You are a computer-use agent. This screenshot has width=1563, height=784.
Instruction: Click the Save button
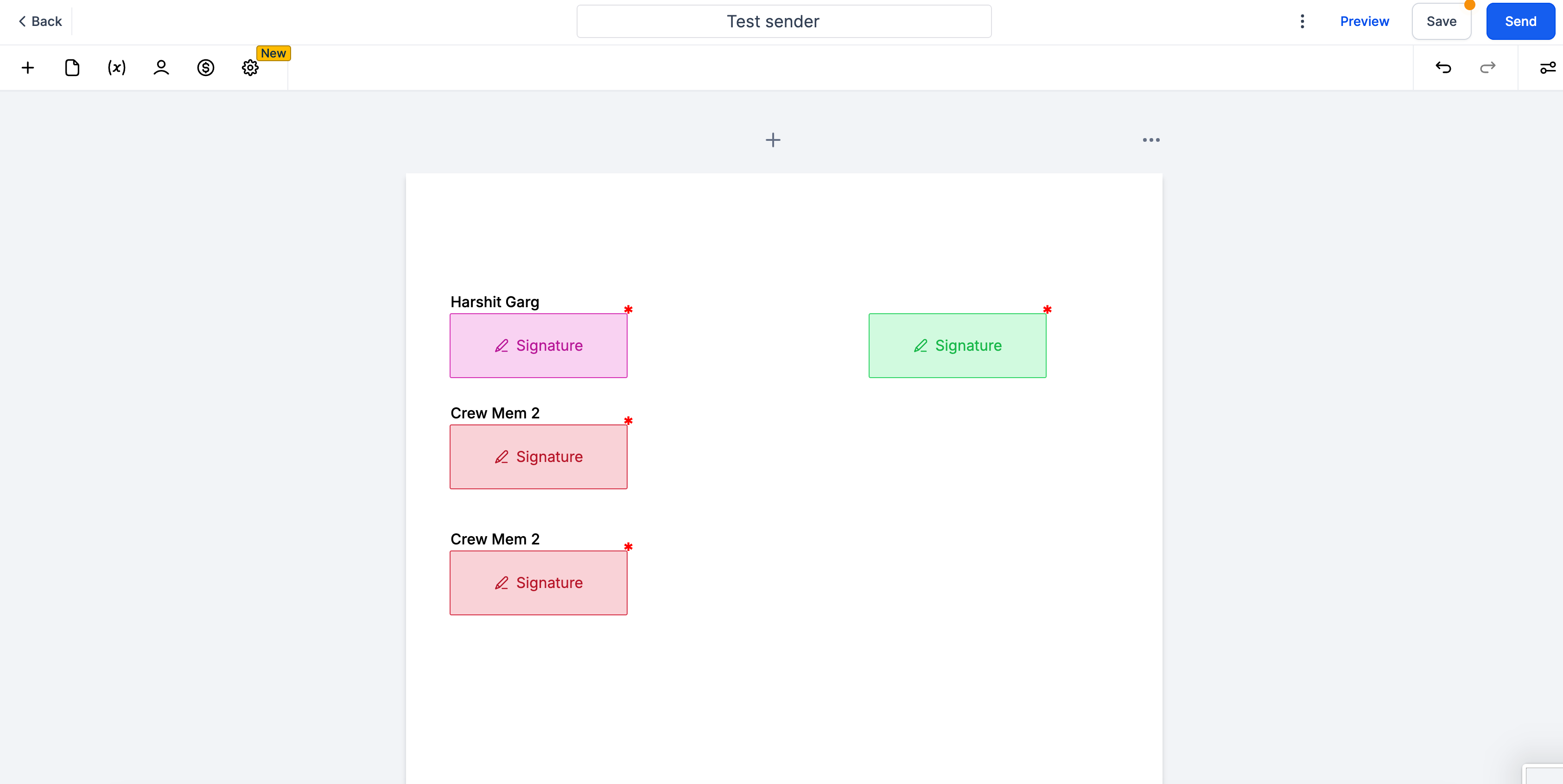click(x=1441, y=21)
